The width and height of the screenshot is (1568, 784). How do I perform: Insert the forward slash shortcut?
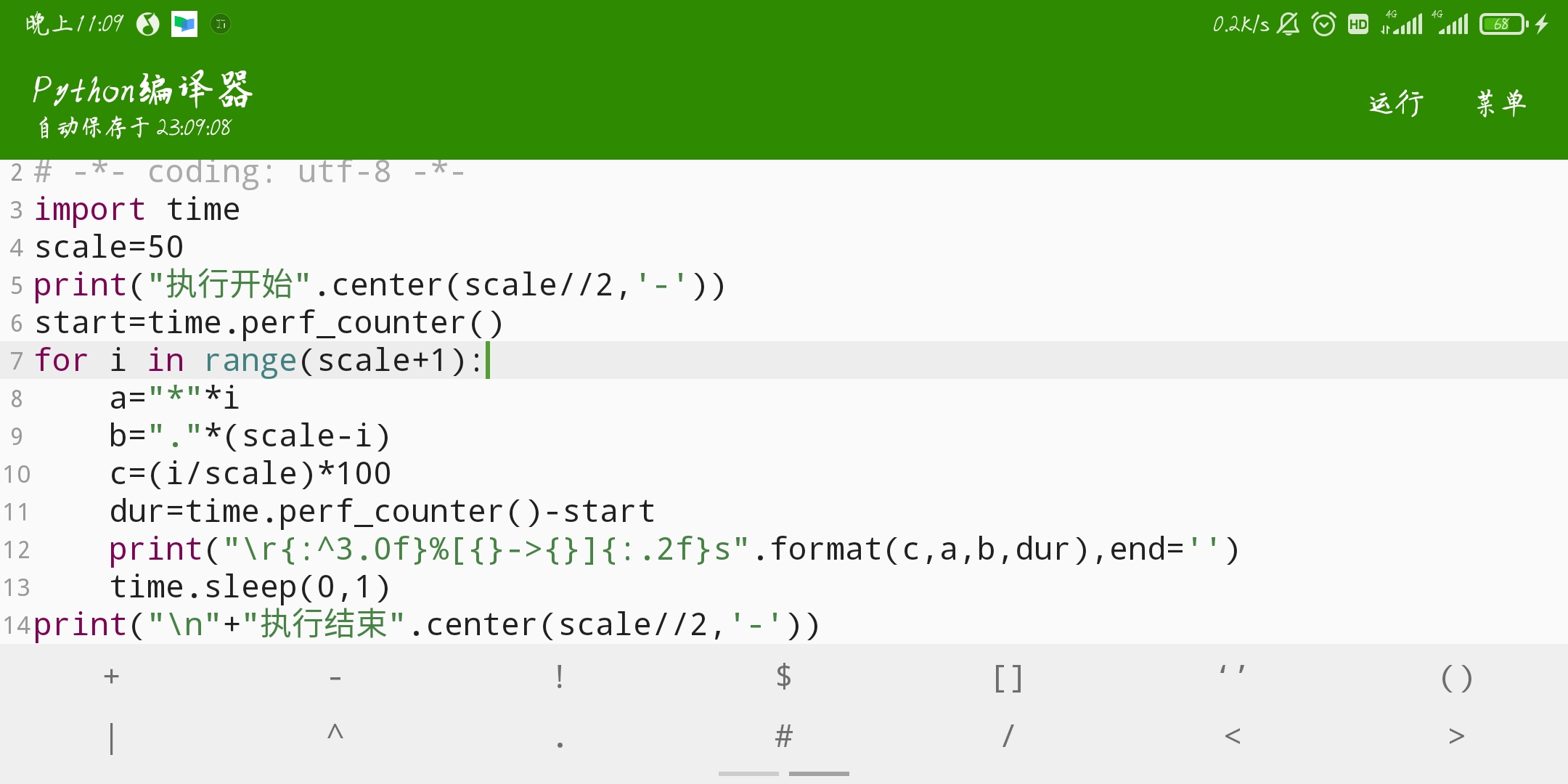tap(1008, 736)
